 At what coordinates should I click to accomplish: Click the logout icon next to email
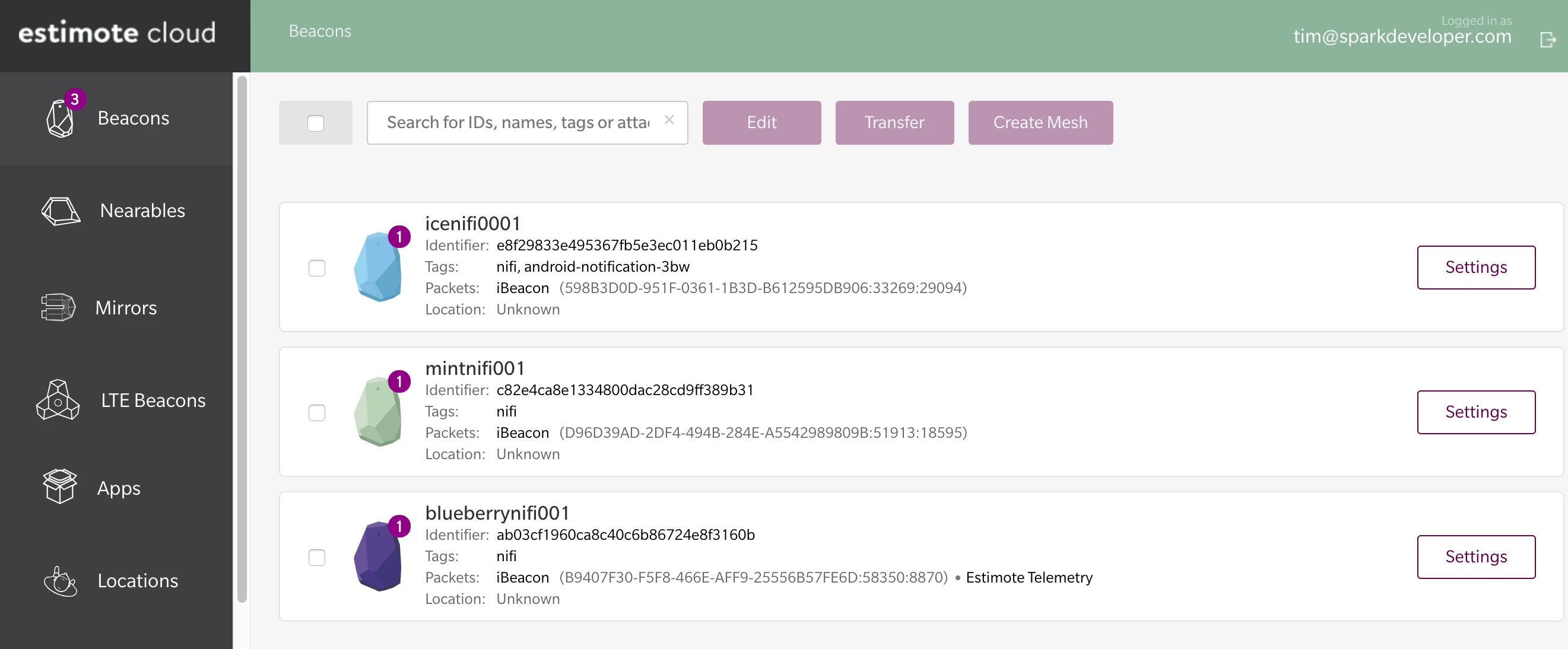[1547, 40]
